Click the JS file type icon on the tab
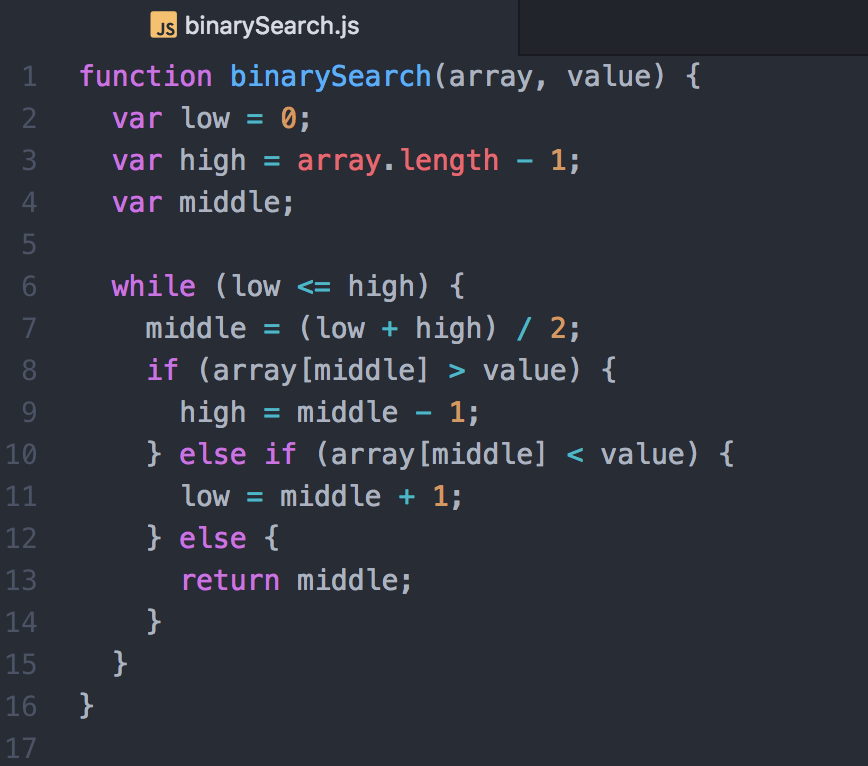 coord(166,26)
